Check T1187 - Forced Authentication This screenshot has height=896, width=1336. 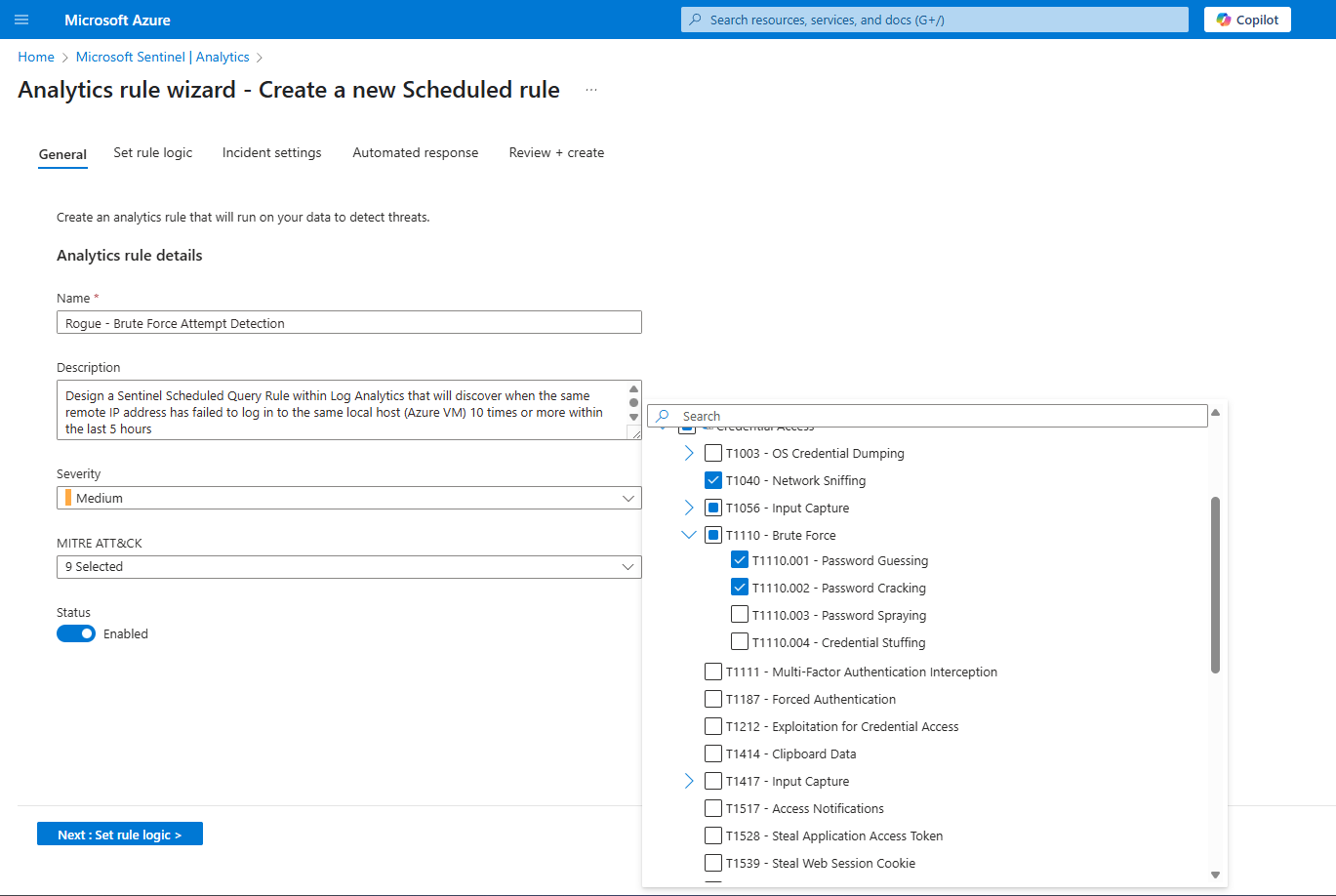(x=713, y=699)
